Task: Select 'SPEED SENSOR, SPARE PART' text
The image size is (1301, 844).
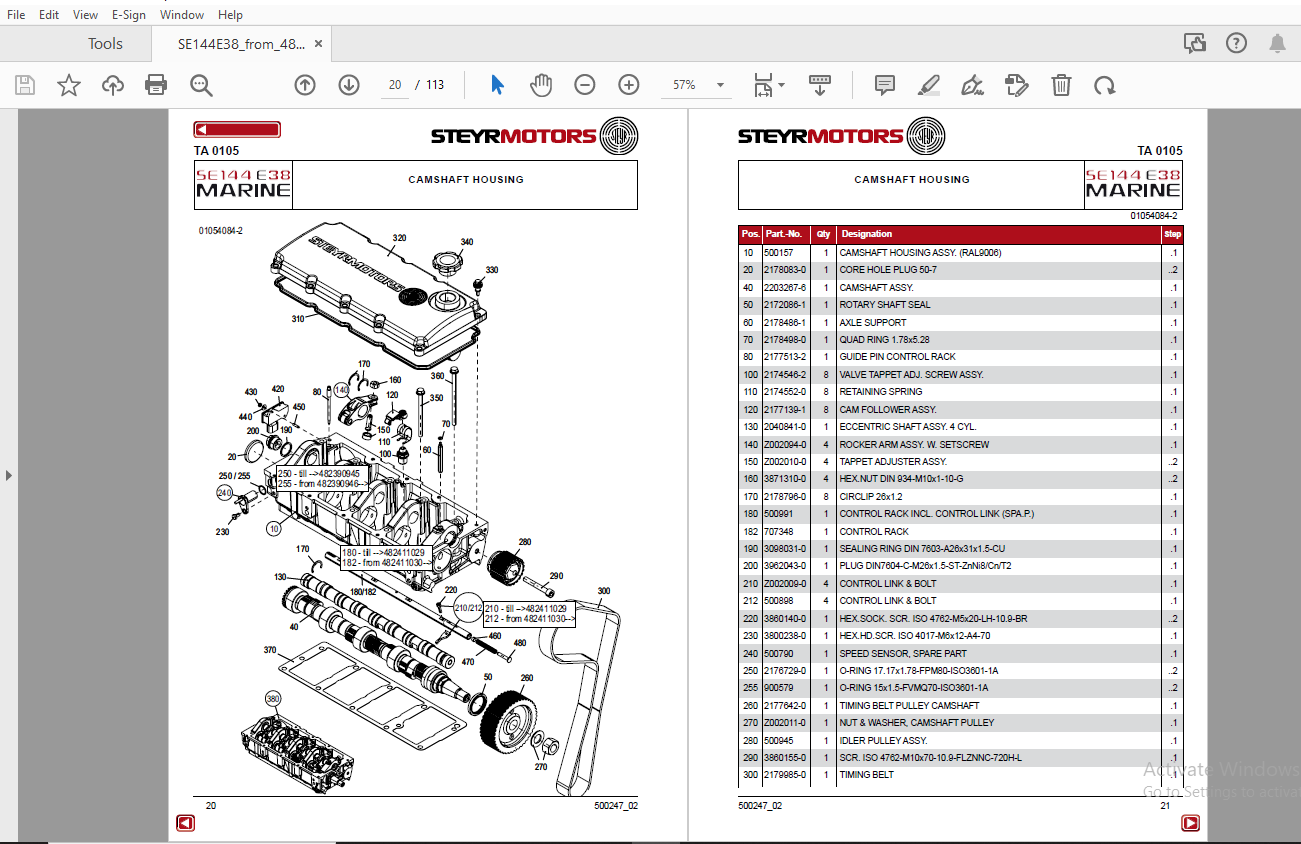Action: (x=903, y=654)
